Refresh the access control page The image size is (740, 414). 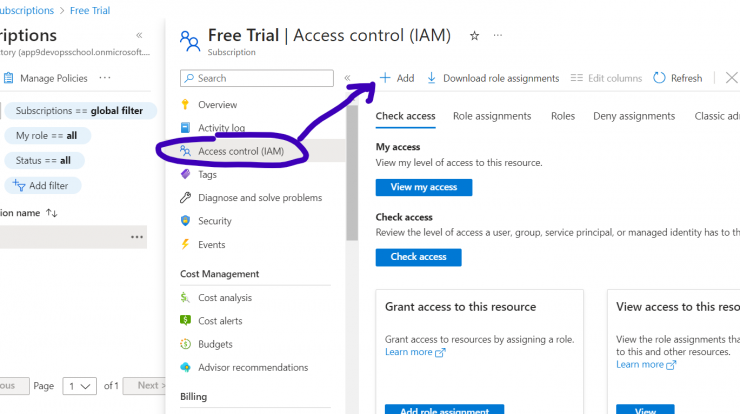[678, 78]
